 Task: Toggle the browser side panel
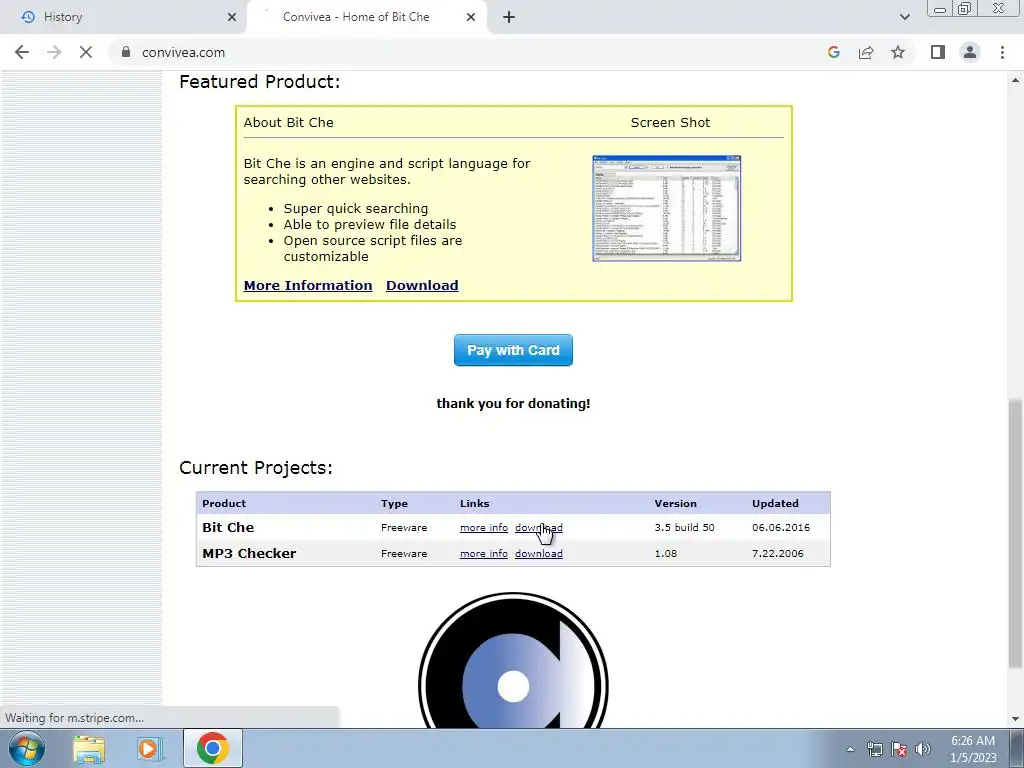(x=938, y=52)
